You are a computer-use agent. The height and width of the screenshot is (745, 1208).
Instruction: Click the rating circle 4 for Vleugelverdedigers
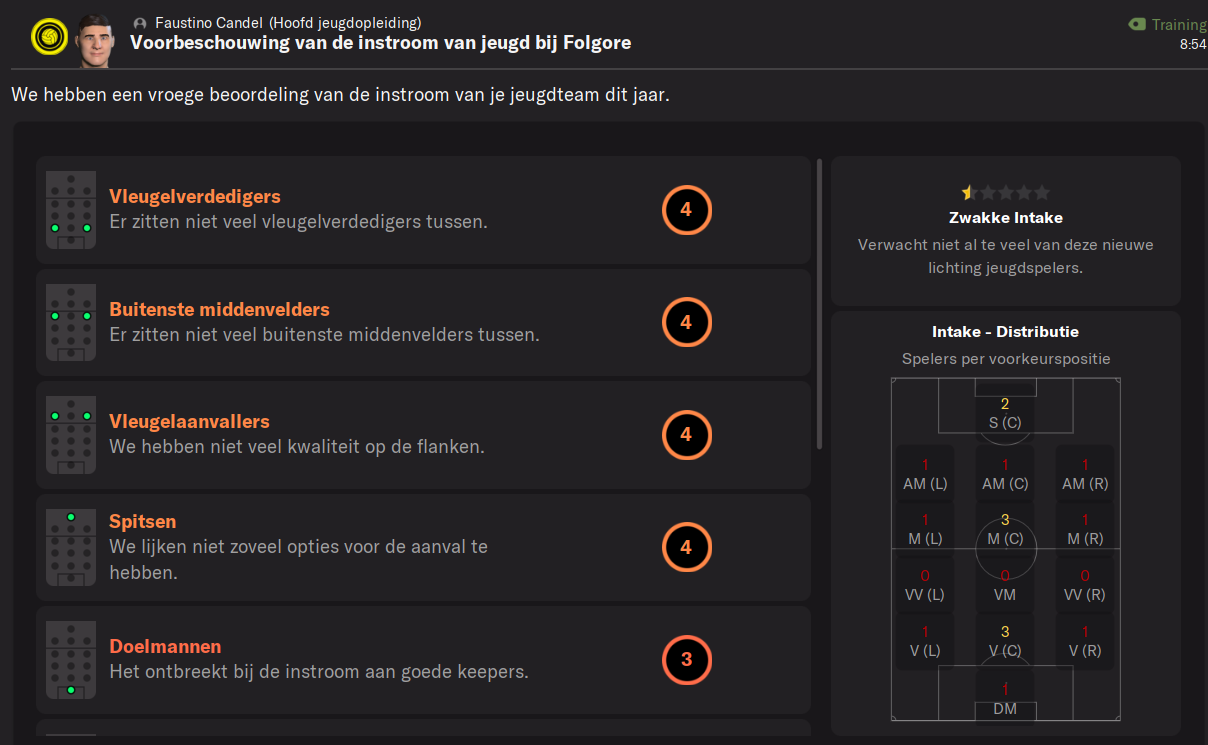(686, 210)
